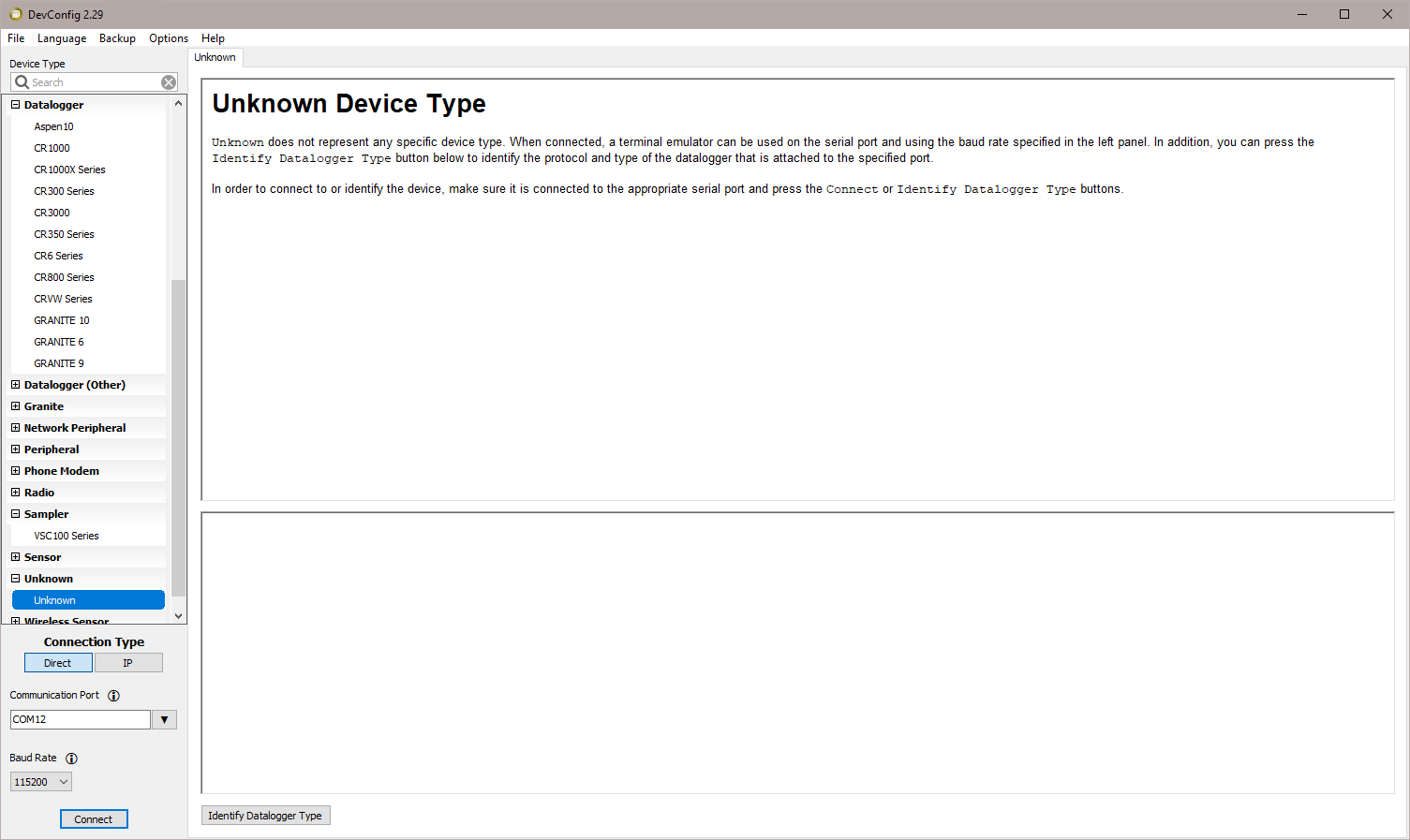The height and width of the screenshot is (840, 1410).
Task: Toggle selection of the VSC100 Series device
Action: 66,535
